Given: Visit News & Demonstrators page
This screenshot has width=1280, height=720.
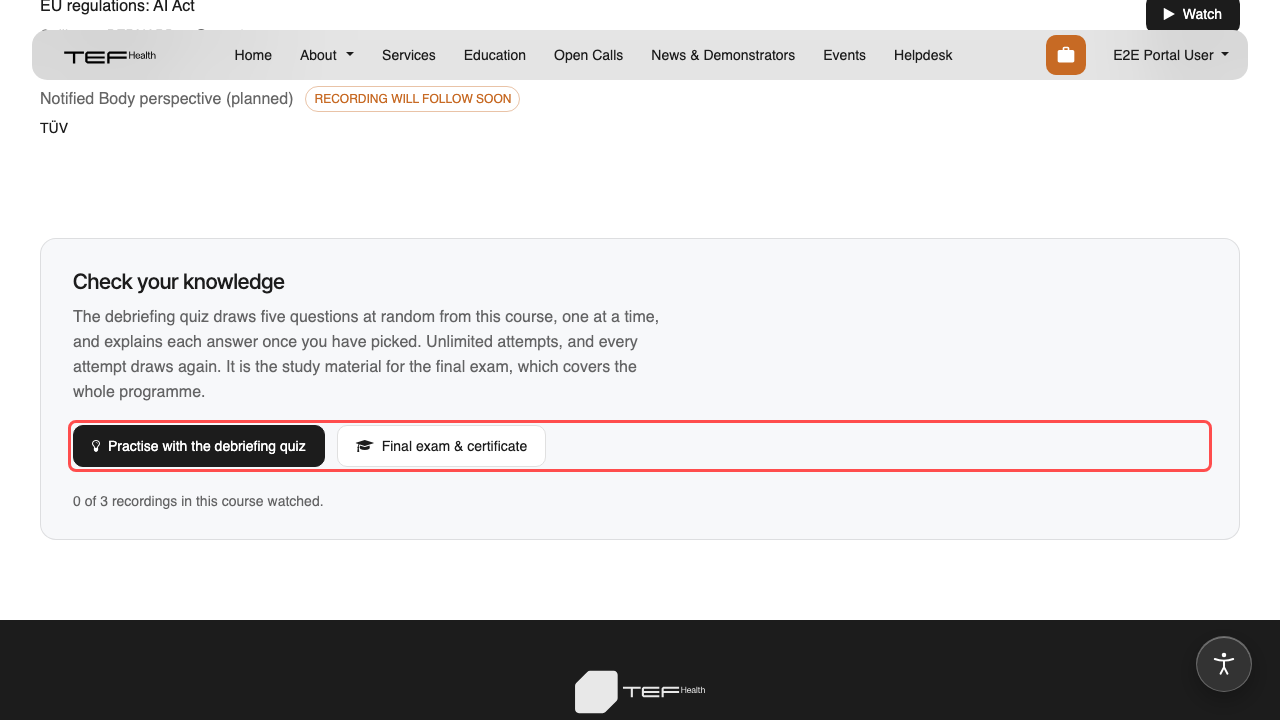Looking at the screenshot, I should pos(723,55).
